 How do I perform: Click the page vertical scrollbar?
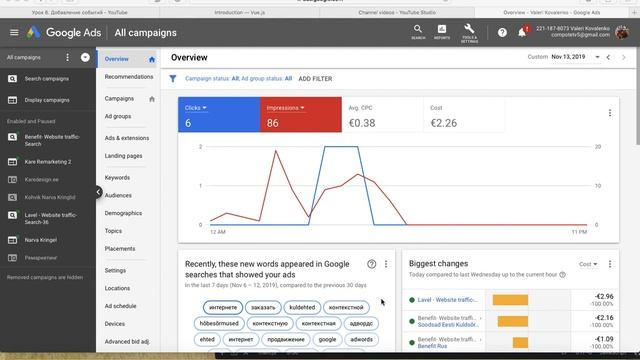[x=637, y=96]
